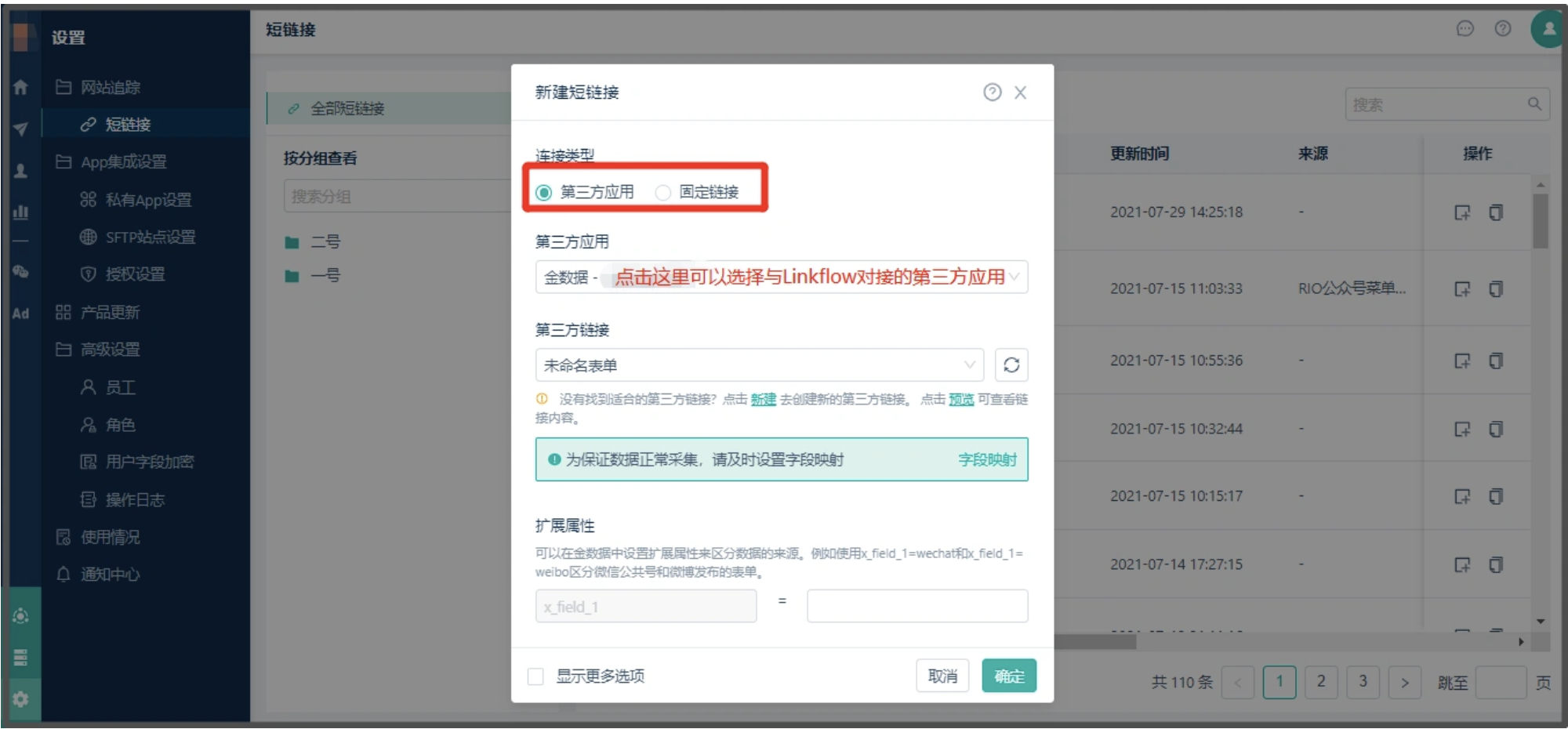
Task: Tick the 显示更多选项 checkbox
Action: point(535,676)
